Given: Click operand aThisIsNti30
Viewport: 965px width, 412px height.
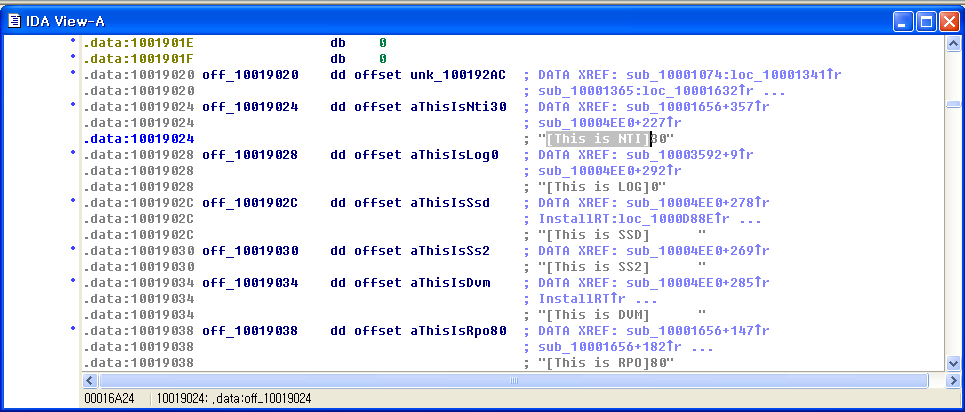Looking at the screenshot, I should point(458,107).
